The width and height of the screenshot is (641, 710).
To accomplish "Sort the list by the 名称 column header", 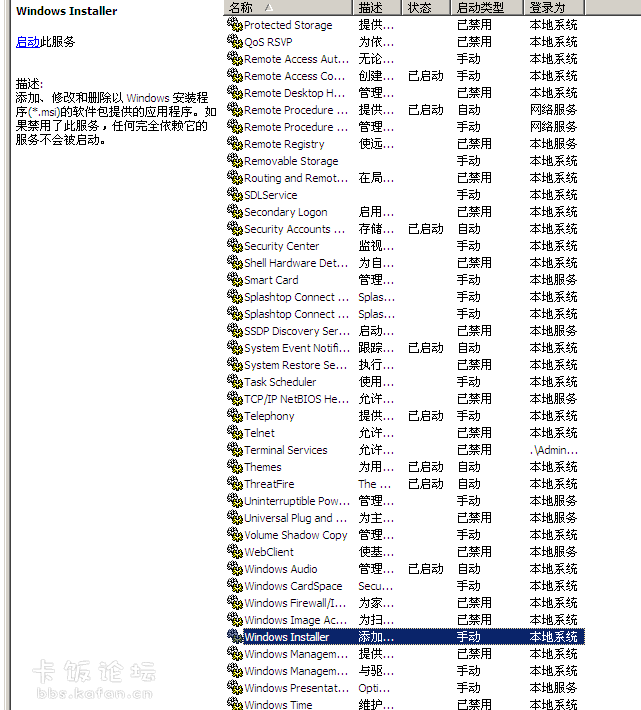I will (287, 7).
